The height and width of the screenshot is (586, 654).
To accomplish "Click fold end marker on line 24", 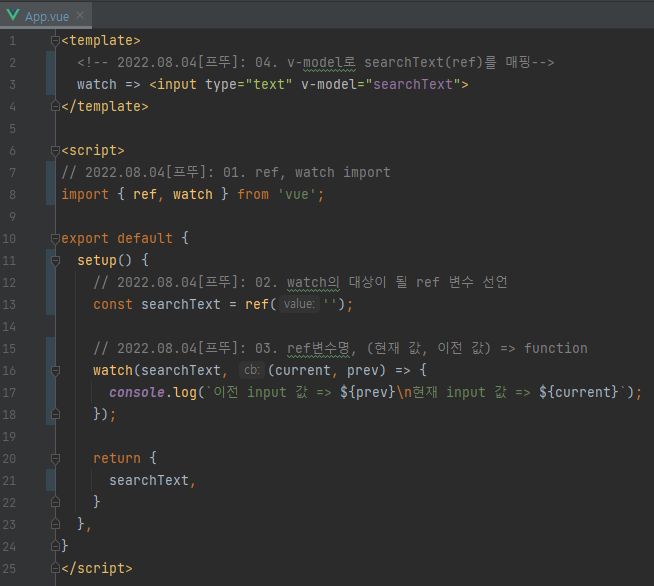I will (x=55, y=546).
